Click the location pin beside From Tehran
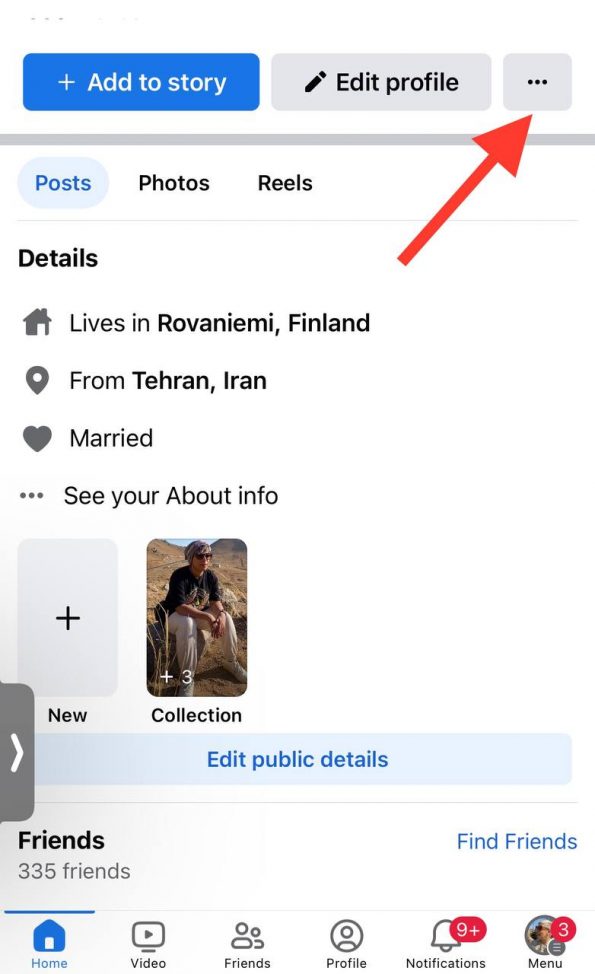Image resolution: width=595 pixels, height=974 pixels. pos(36,380)
